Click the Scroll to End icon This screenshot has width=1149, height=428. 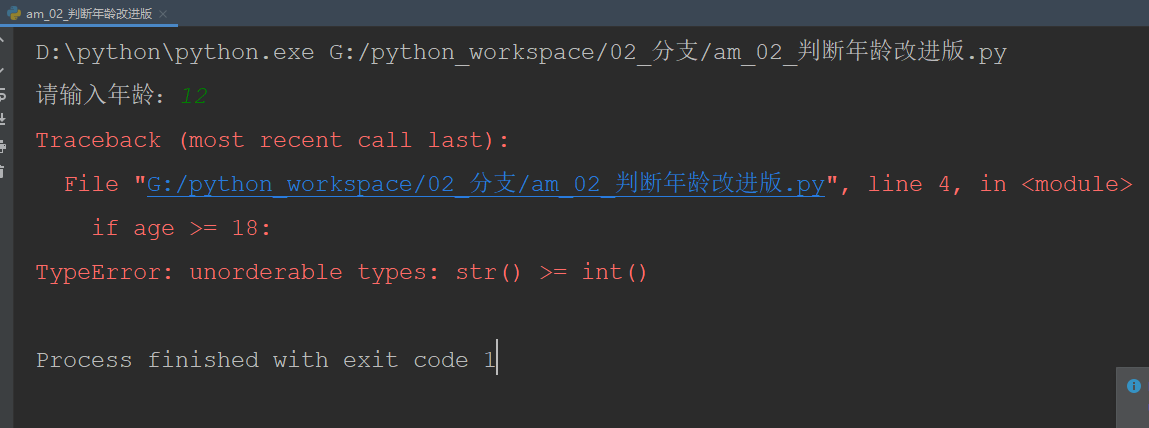[x=3, y=120]
